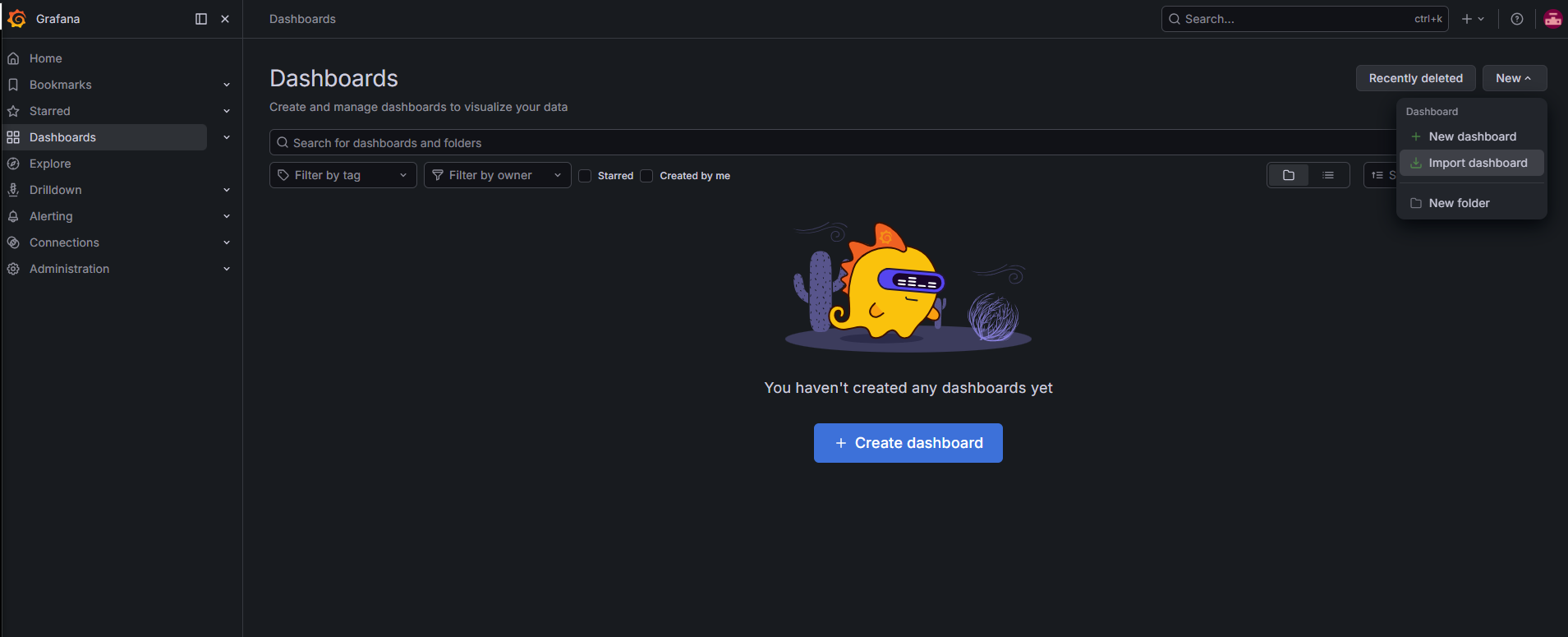Screen dimensions: 1568x637
Task: Switch to list view icon
Action: tap(1328, 175)
